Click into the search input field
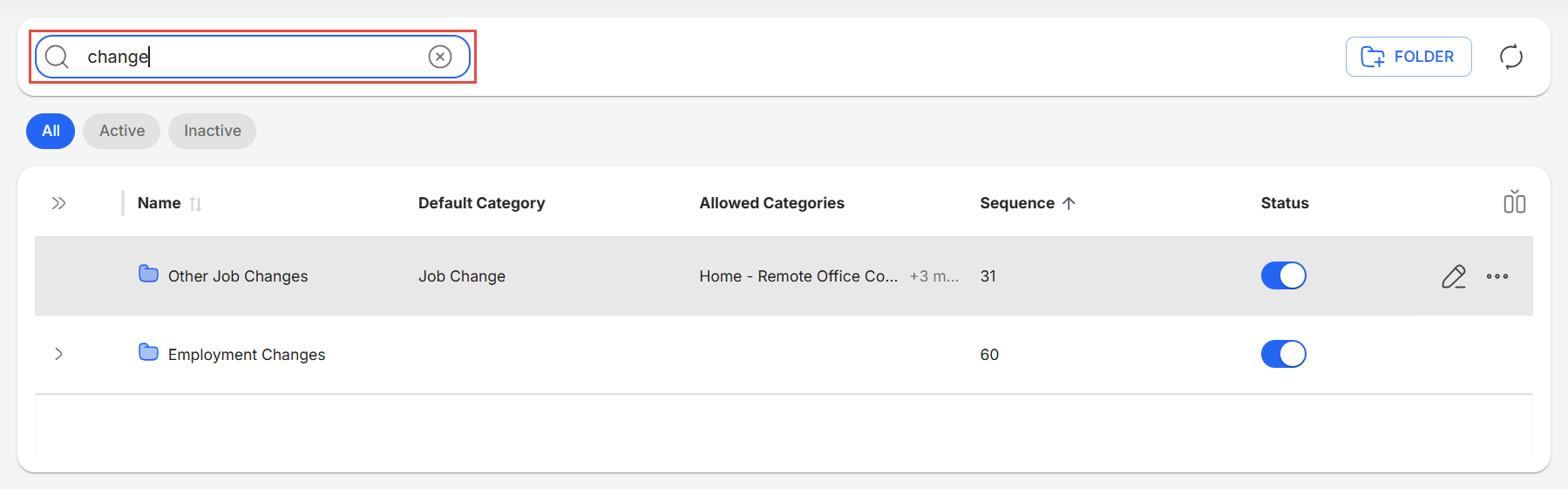 [253, 57]
